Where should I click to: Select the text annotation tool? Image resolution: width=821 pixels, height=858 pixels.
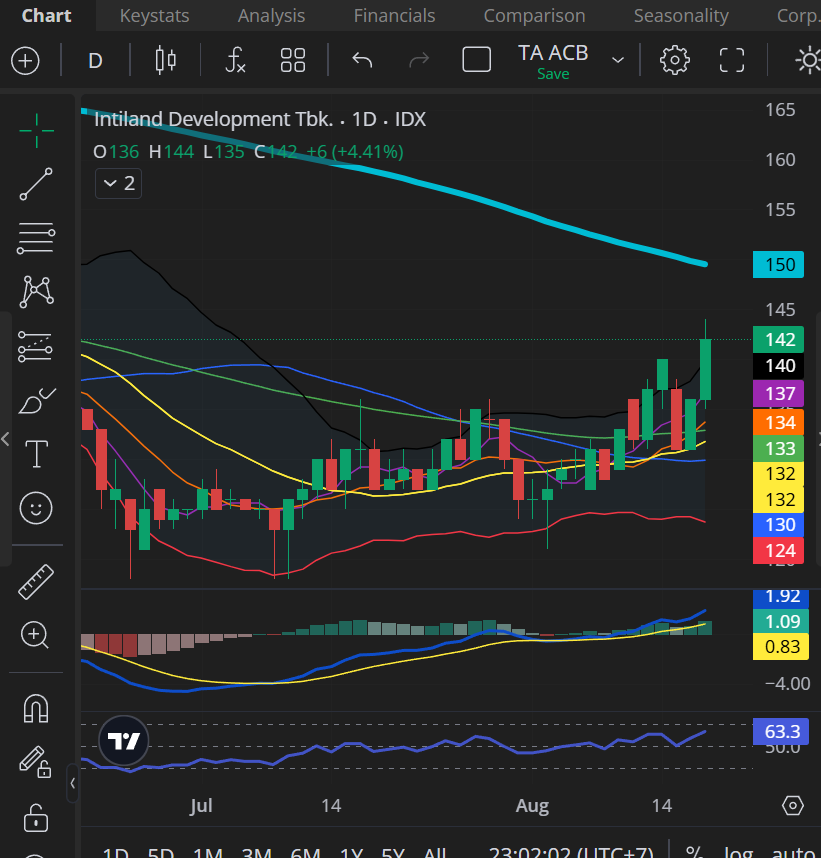click(36, 454)
